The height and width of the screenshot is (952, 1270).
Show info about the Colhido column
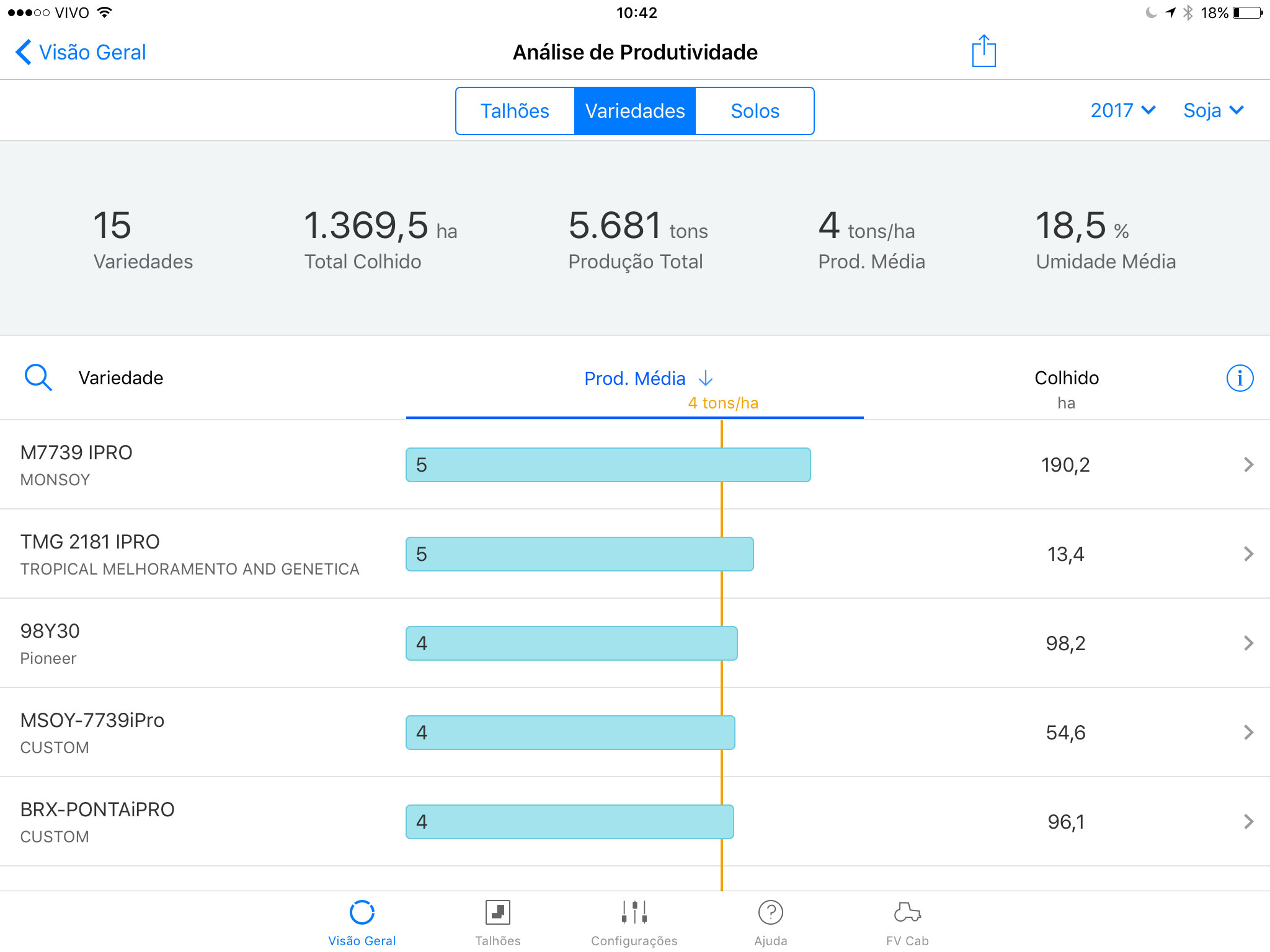coord(1240,378)
